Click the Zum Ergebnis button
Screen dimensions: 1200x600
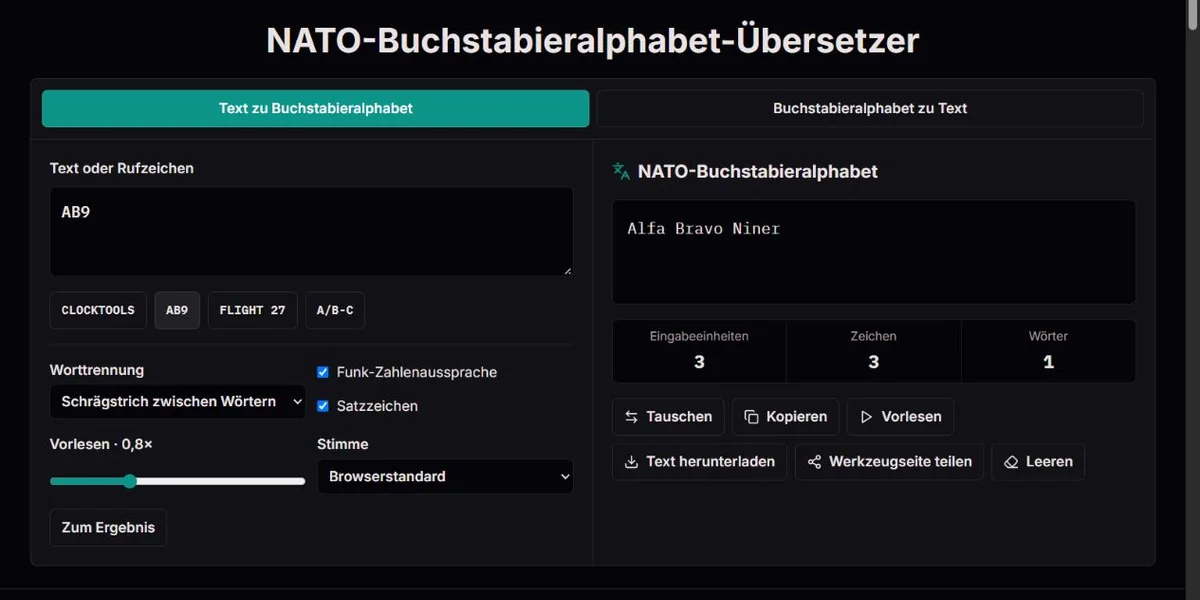click(108, 528)
